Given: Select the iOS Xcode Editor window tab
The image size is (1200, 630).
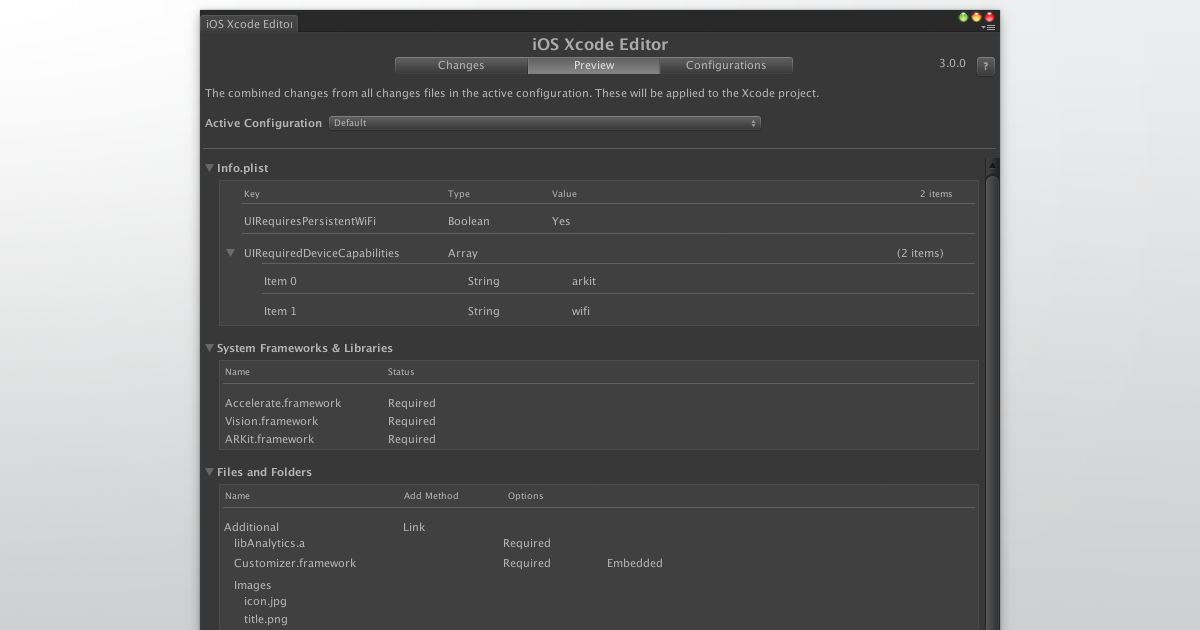Looking at the screenshot, I should (x=248, y=23).
